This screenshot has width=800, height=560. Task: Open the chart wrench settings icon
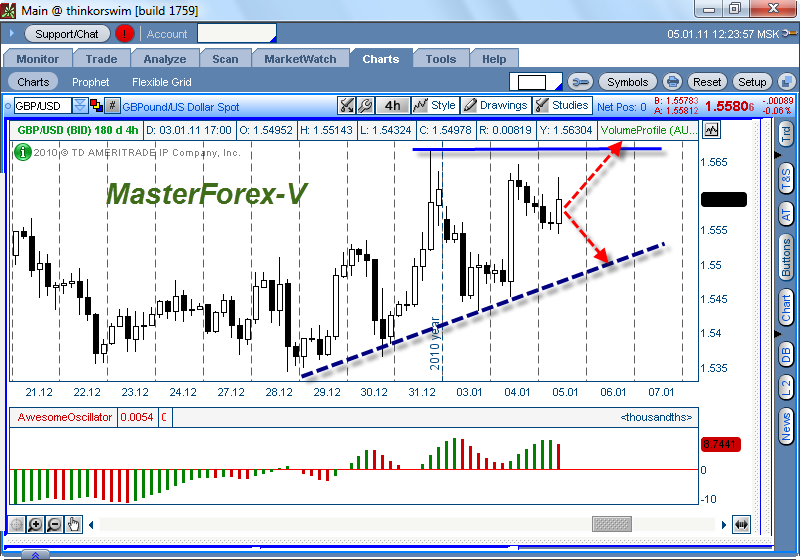pos(365,106)
